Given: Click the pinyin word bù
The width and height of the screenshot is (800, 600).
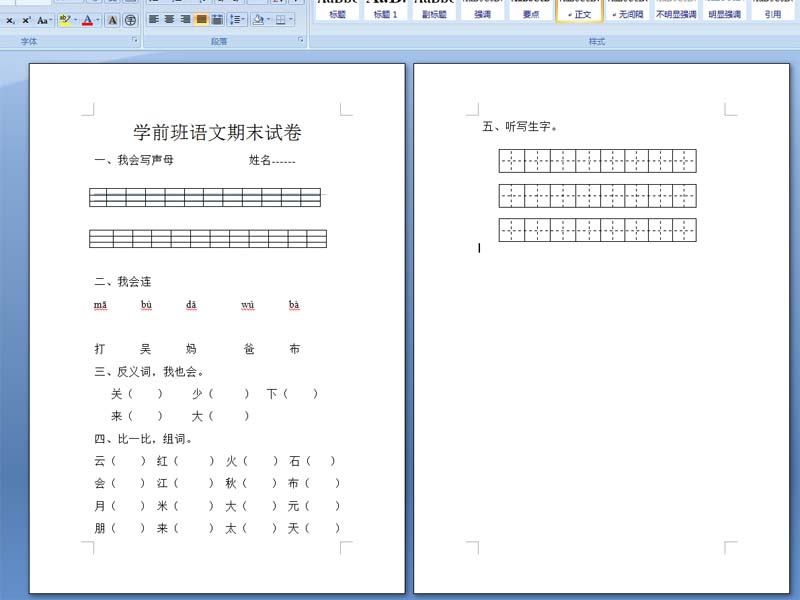Looking at the screenshot, I should tap(146, 305).
